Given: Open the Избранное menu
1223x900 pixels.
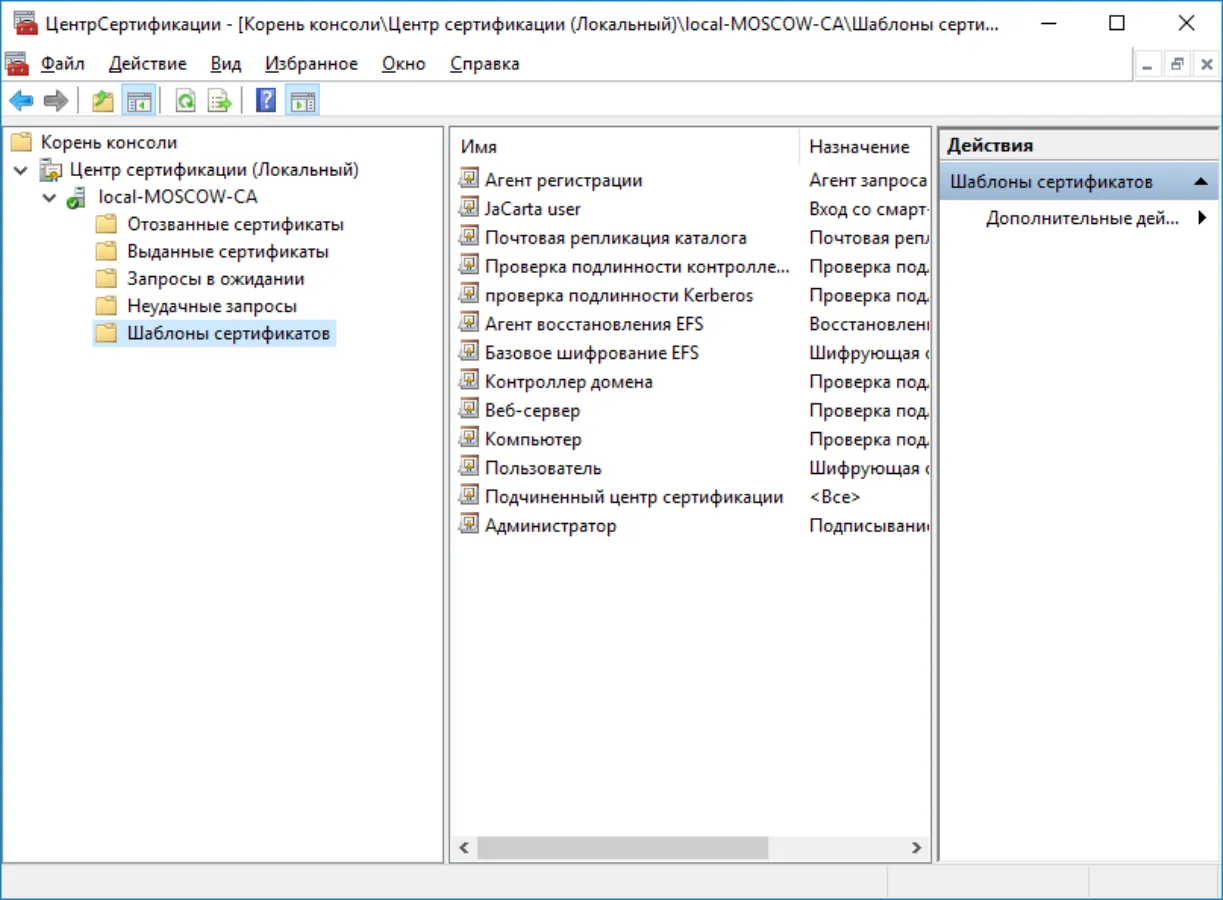Looking at the screenshot, I should click(x=311, y=64).
